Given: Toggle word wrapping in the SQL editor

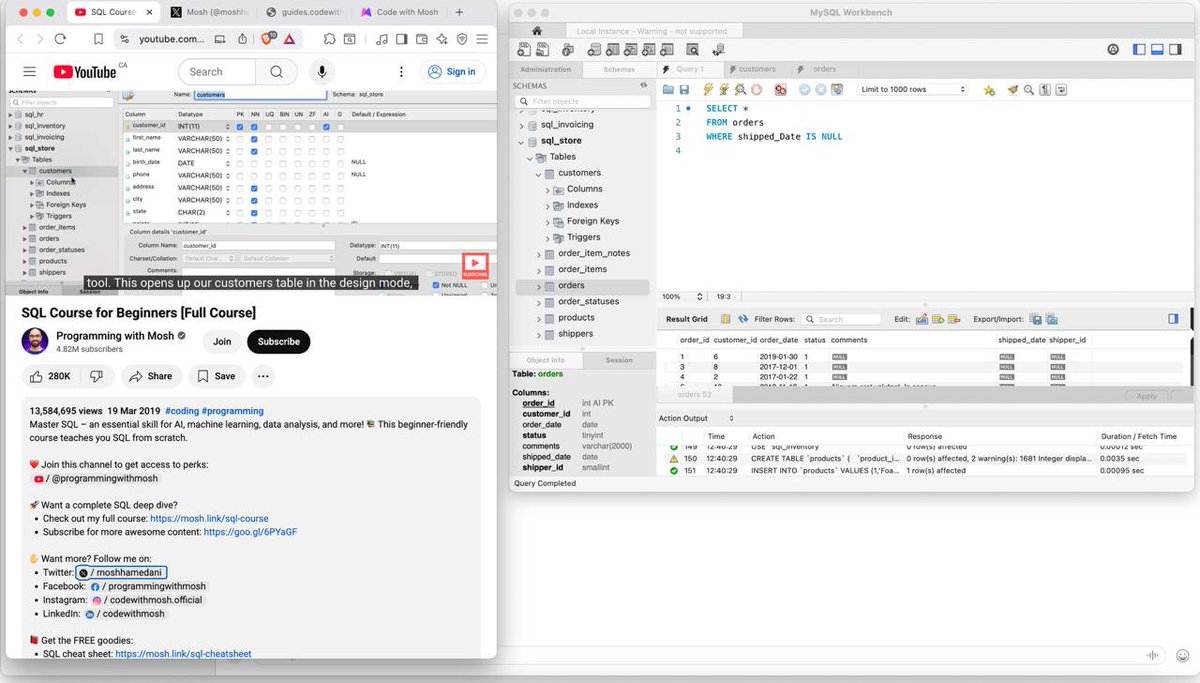Looking at the screenshot, I should [x=1060, y=90].
